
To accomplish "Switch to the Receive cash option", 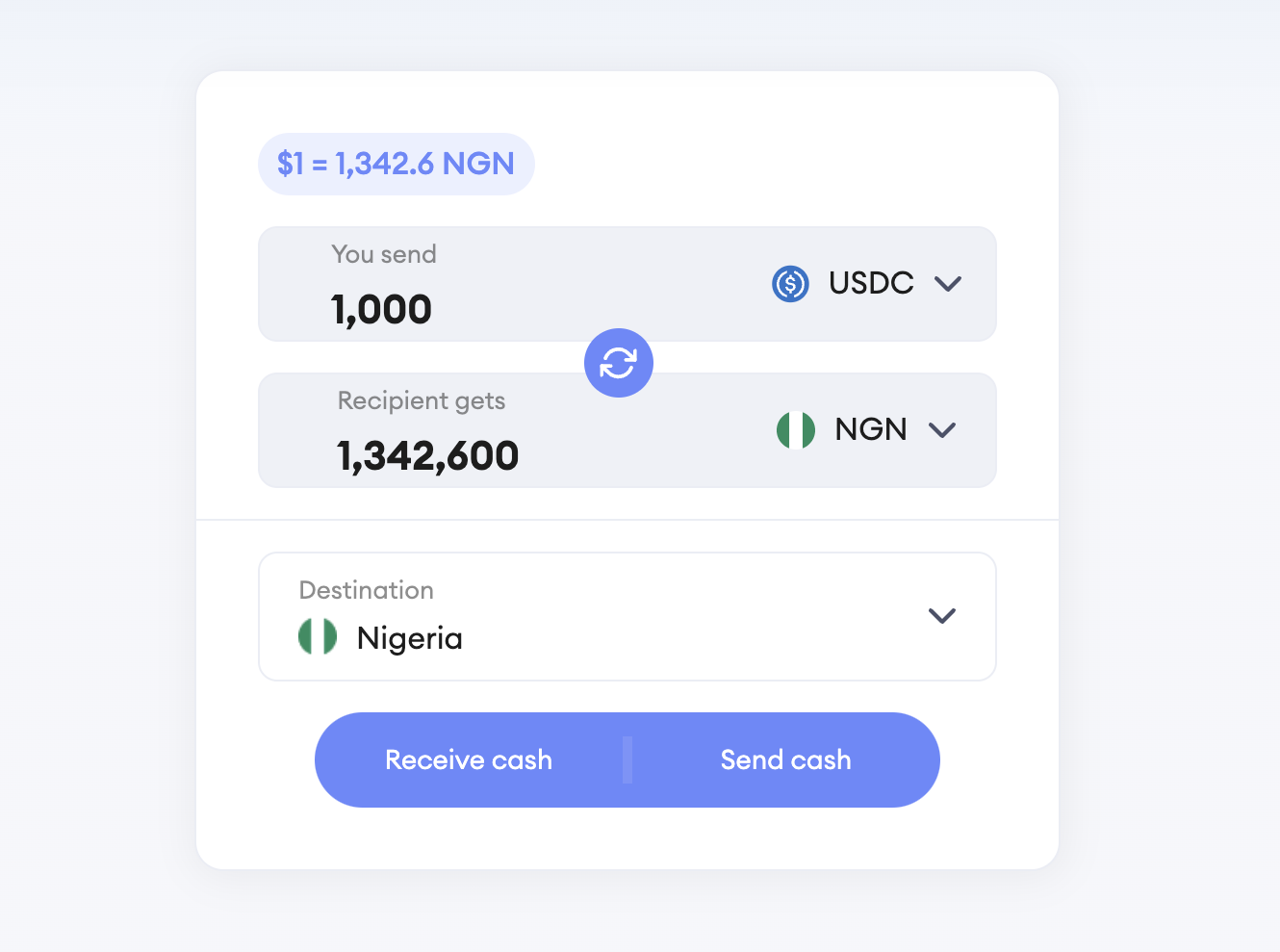I will 469,759.
